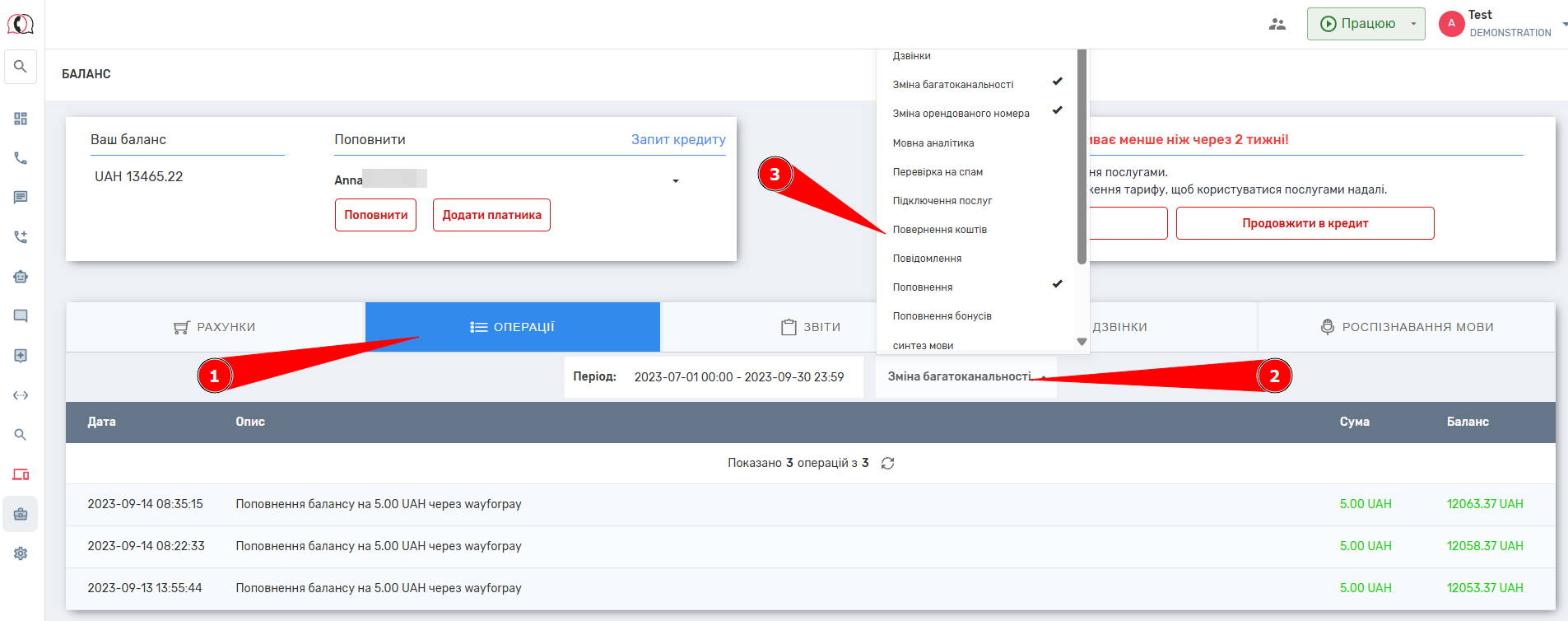This screenshot has width=1568, height=621.
Task: Click the Запит кредиту link
Action: [x=678, y=139]
